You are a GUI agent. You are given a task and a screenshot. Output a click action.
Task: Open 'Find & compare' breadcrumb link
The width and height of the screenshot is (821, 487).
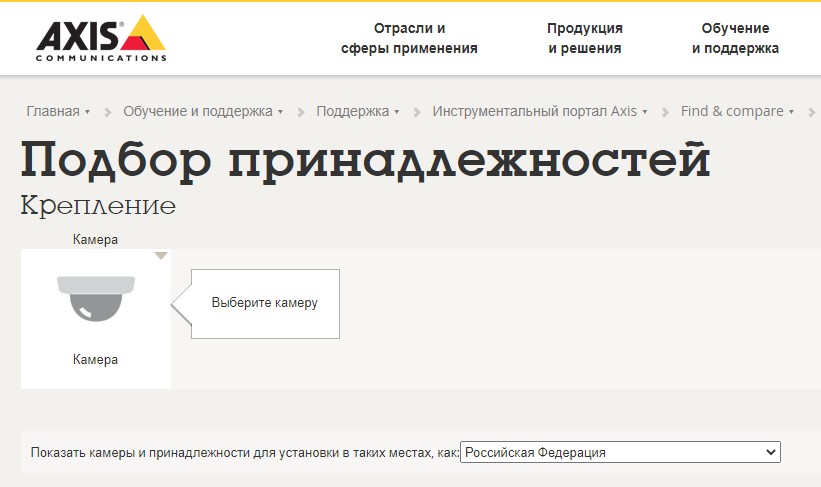(732, 112)
